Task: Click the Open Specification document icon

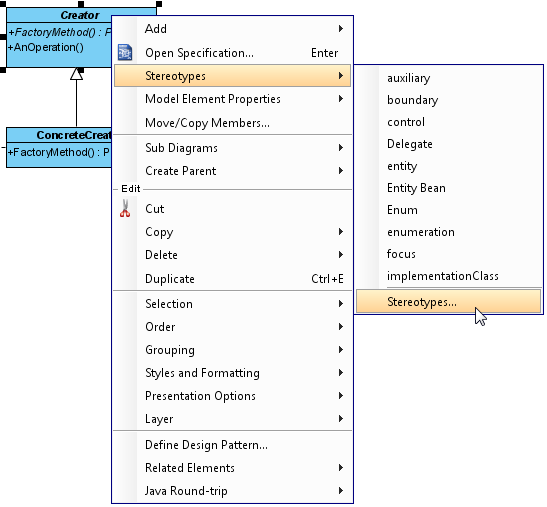Action: 125,53
